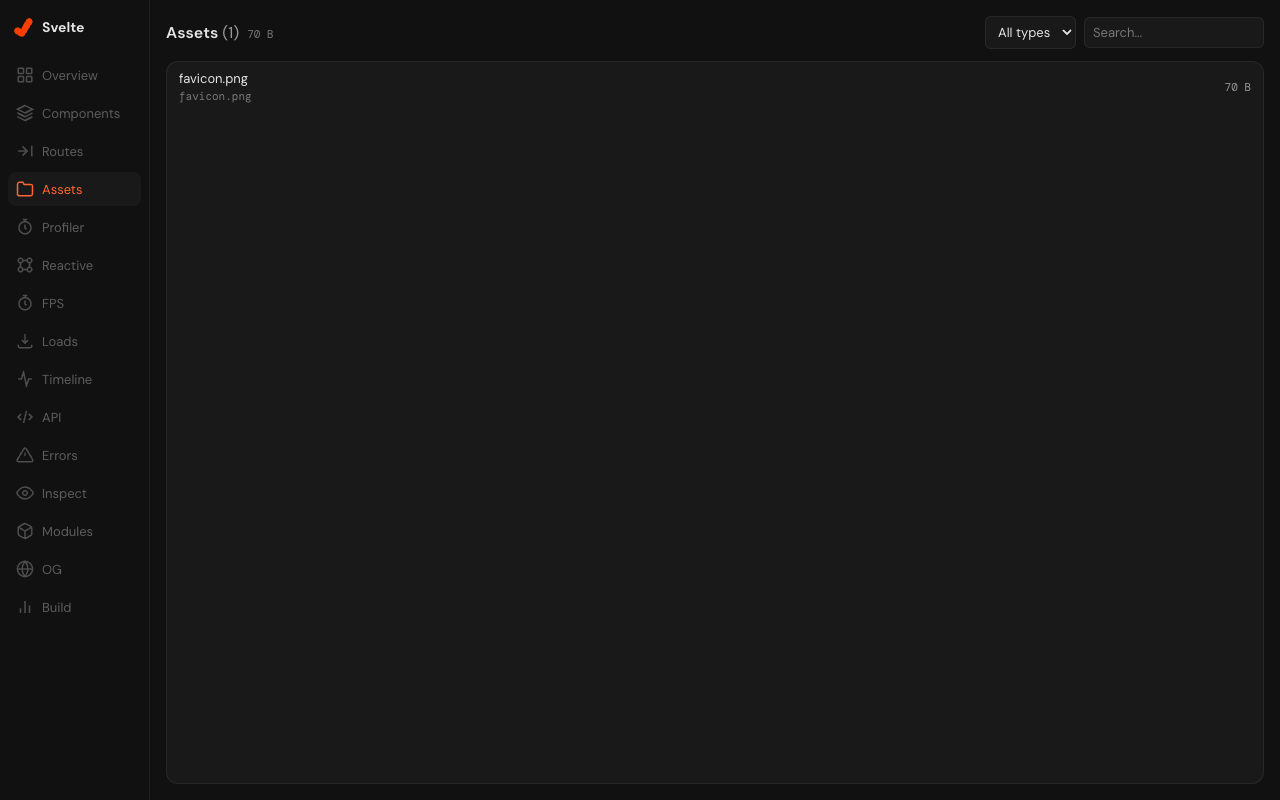Click the Assets heading title
Image resolution: width=1280 pixels, height=800 pixels.
192,32
